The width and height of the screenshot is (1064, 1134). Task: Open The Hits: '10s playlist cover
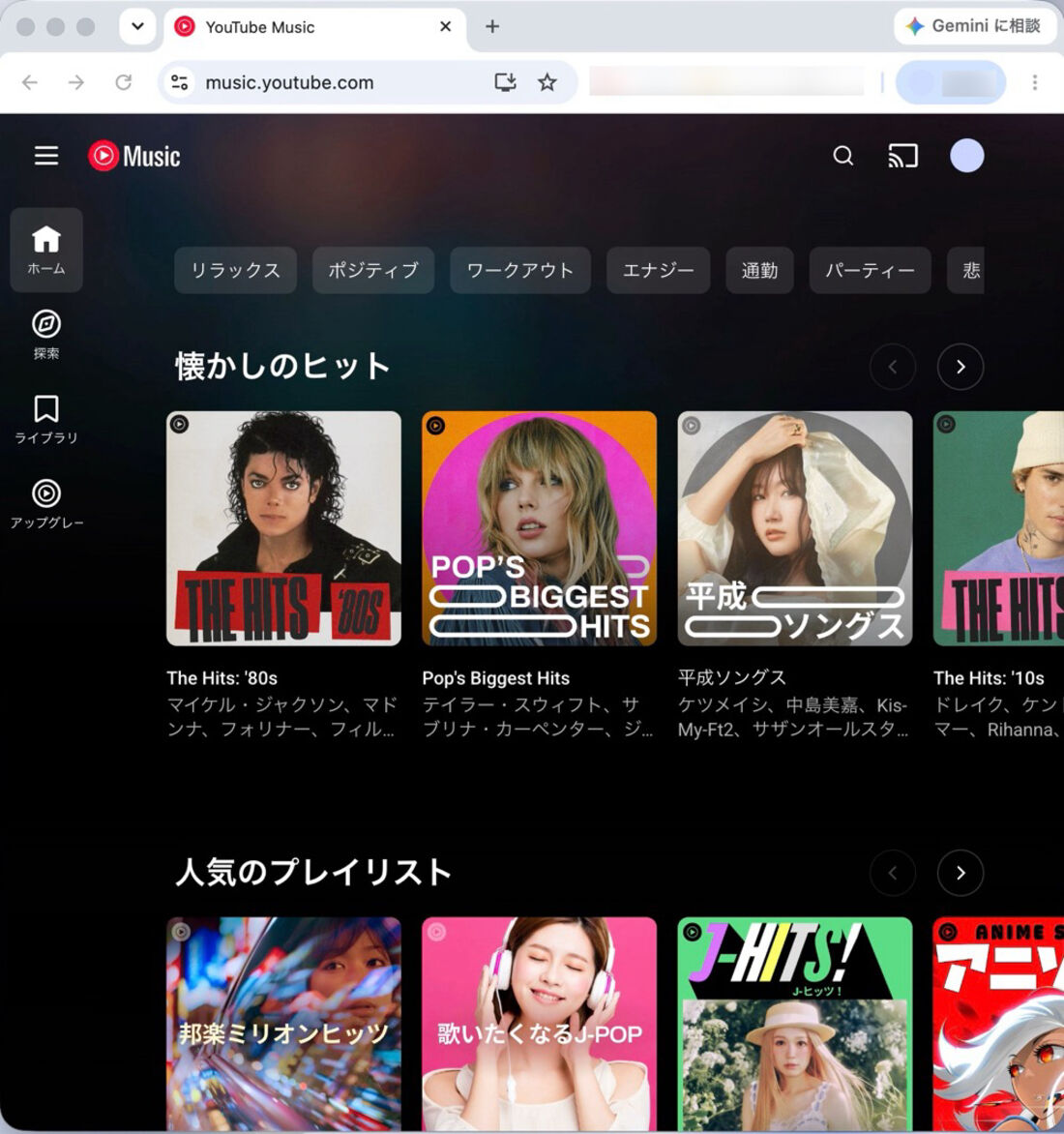click(x=998, y=528)
